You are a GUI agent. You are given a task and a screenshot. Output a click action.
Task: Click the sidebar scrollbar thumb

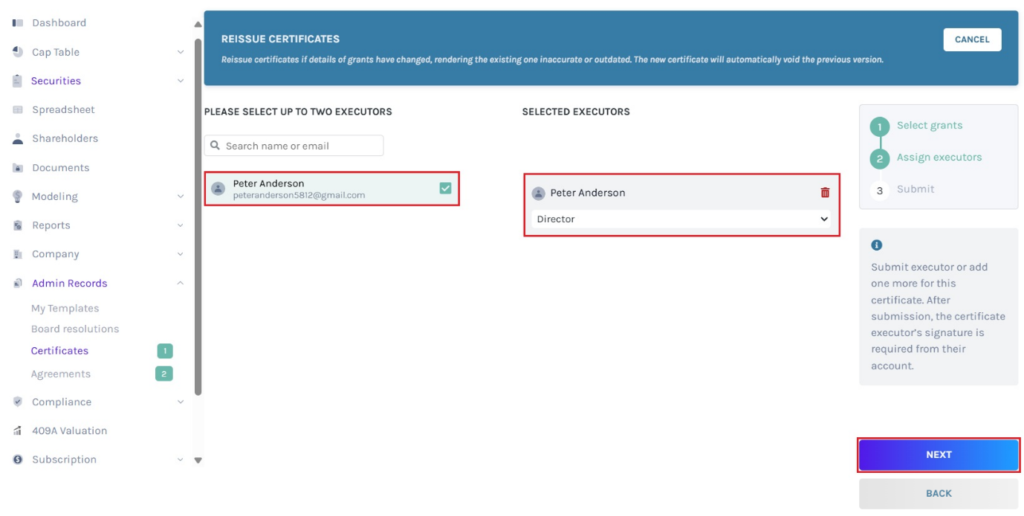[198, 217]
